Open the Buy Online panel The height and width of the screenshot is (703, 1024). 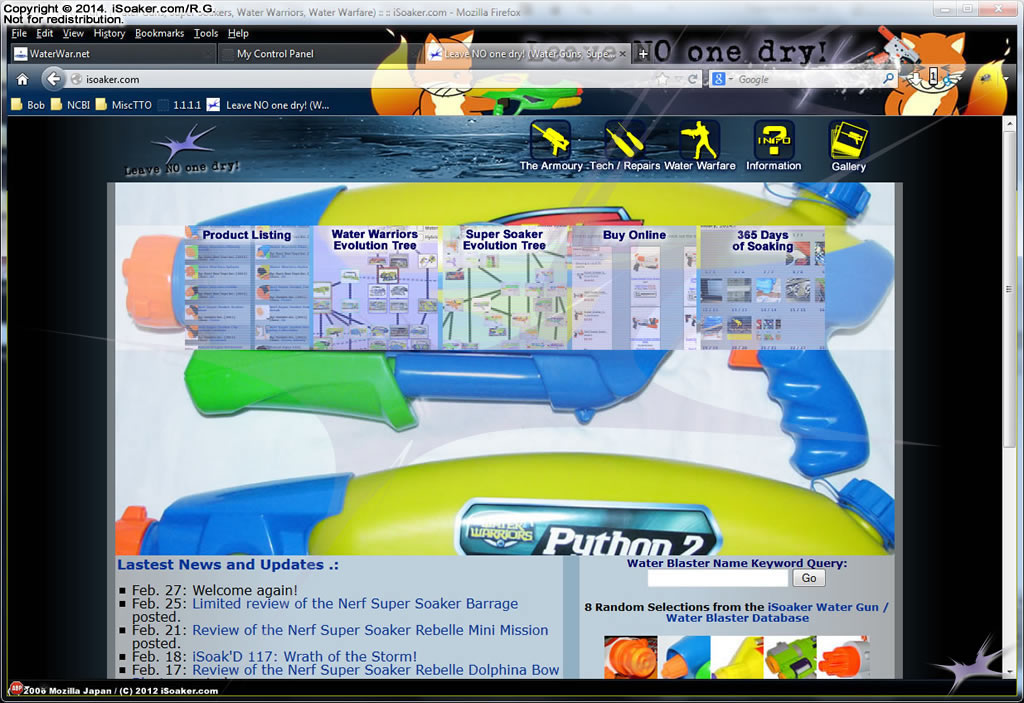633,287
